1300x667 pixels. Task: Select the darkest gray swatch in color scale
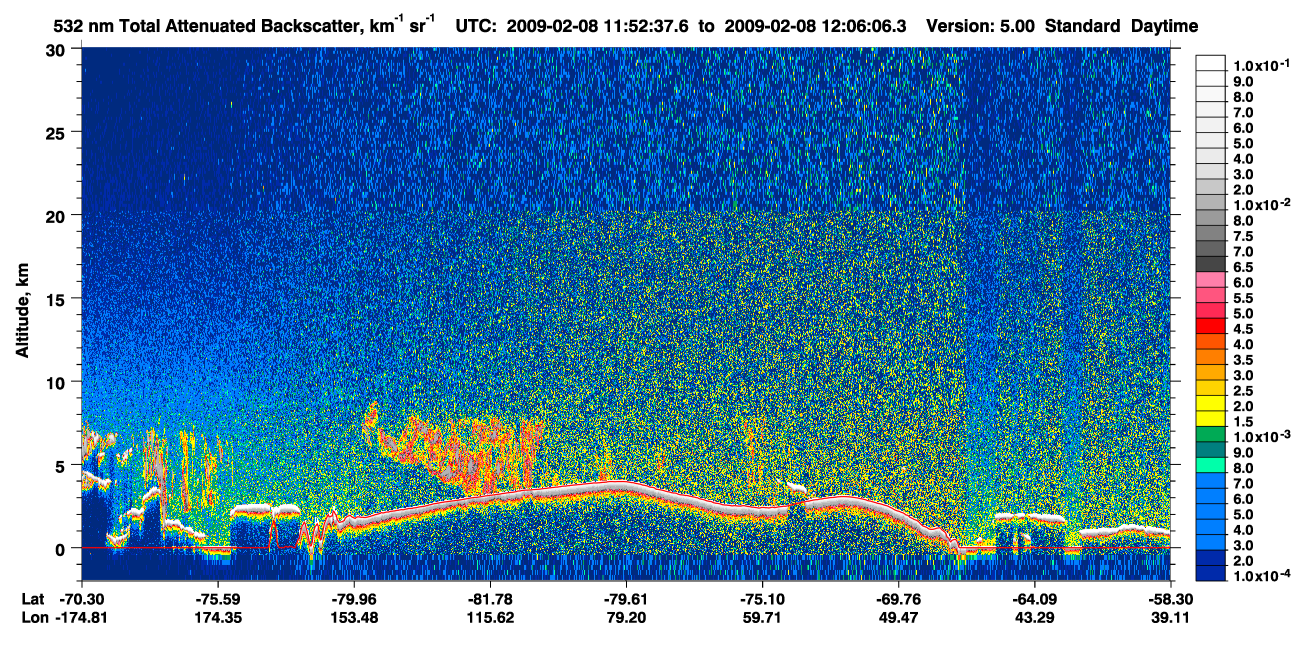click(1210, 264)
